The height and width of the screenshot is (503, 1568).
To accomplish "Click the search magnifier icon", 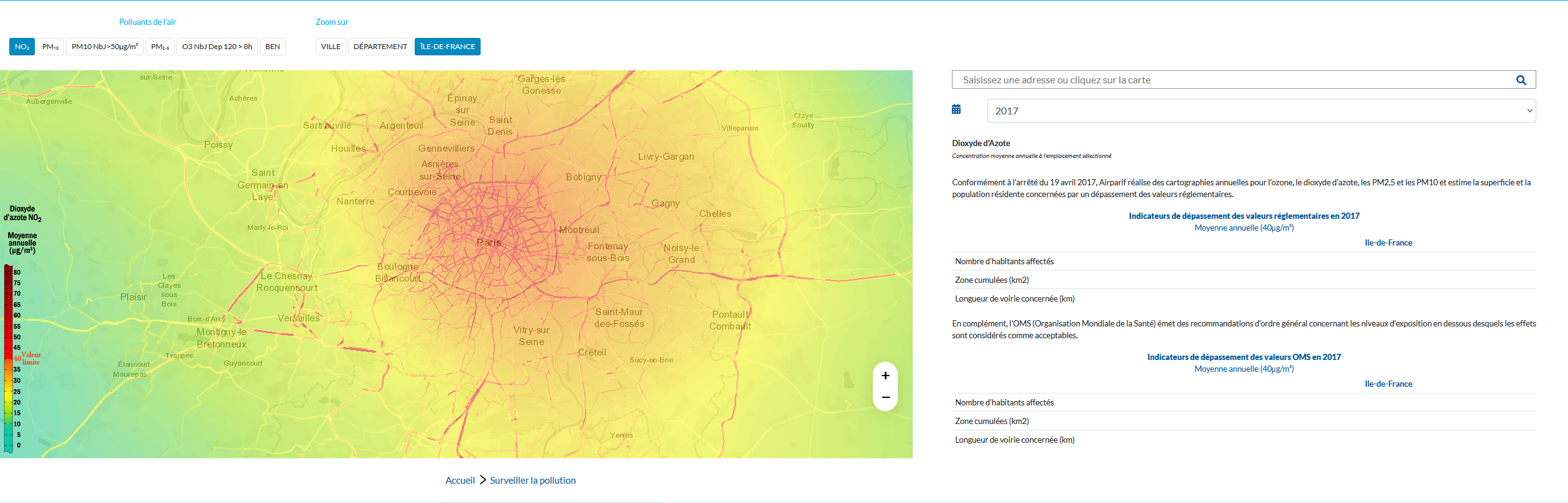I will (x=1521, y=80).
